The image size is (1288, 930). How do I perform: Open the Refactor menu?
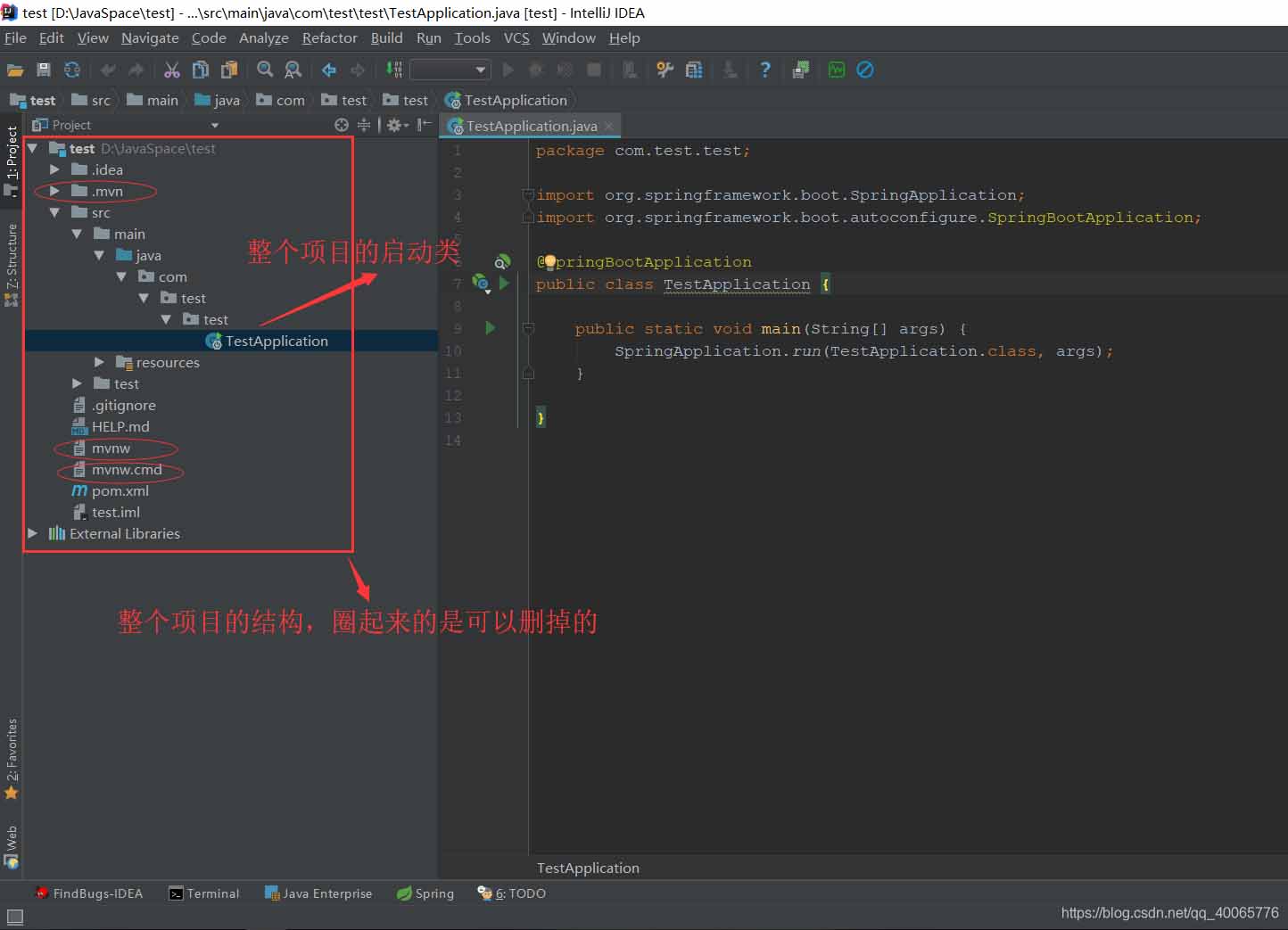(x=329, y=38)
